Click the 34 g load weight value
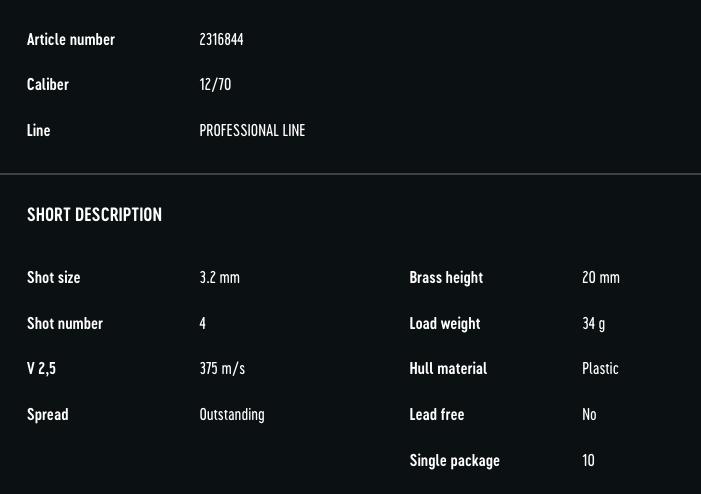701x494 pixels. [x=594, y=324]
